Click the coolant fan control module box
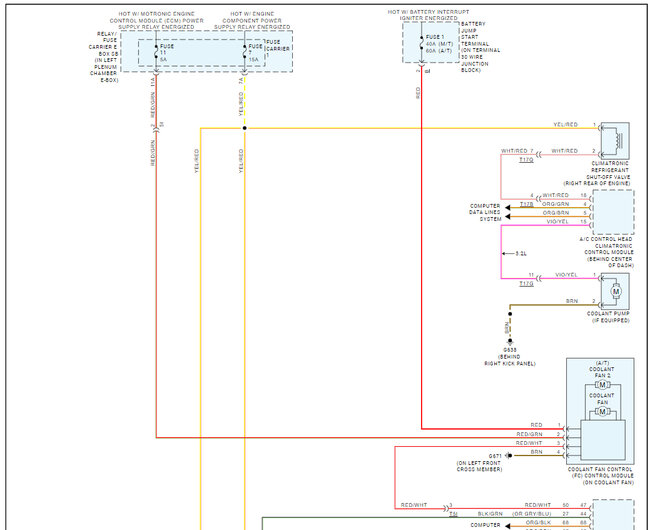Image resolution: width=650 pixels, height=530 pixels. tap(600, 411)
